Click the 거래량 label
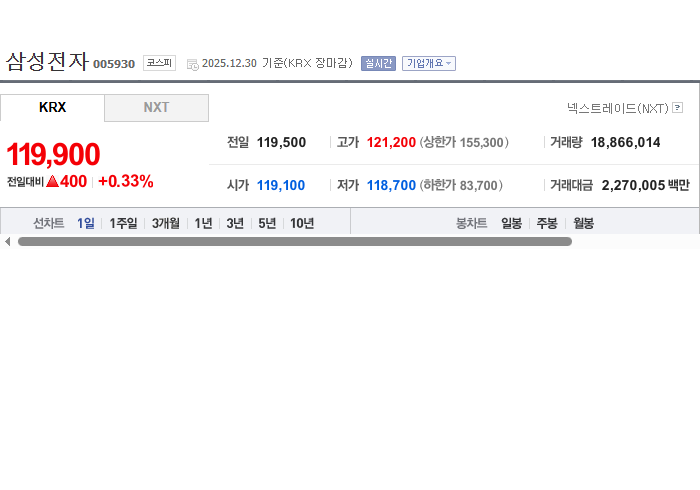This screenshot has width=700, height=490. 566,142
